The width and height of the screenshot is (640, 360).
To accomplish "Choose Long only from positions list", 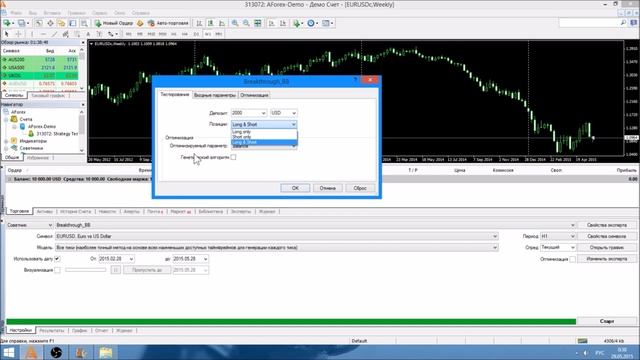I will tap(264, 132).
